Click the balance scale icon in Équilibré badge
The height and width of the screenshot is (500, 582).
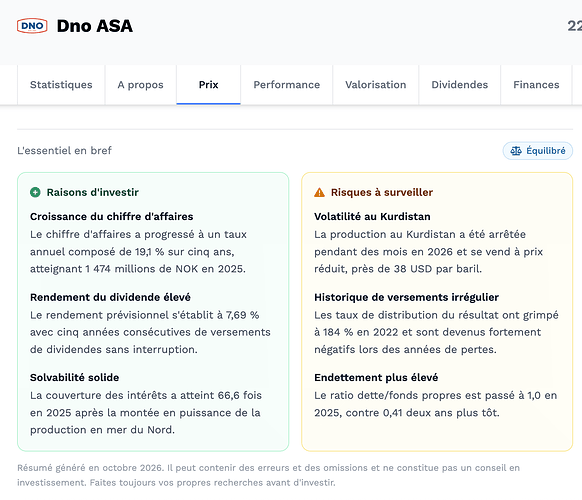[516, 151]
